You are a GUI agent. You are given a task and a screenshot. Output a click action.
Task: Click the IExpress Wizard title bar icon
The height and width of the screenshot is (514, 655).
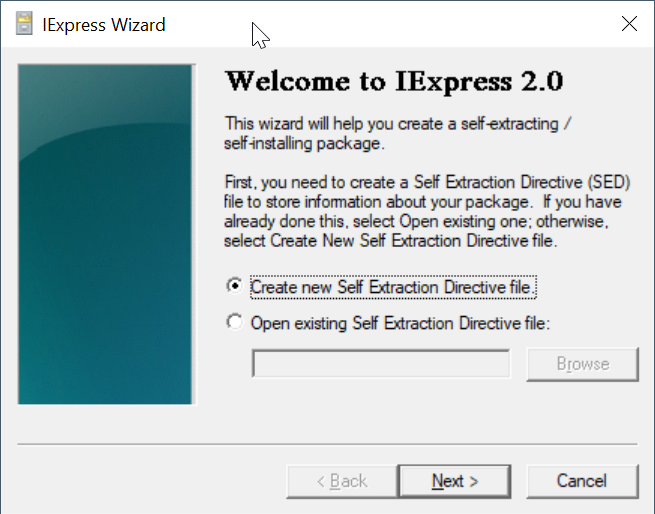[24, 23]
